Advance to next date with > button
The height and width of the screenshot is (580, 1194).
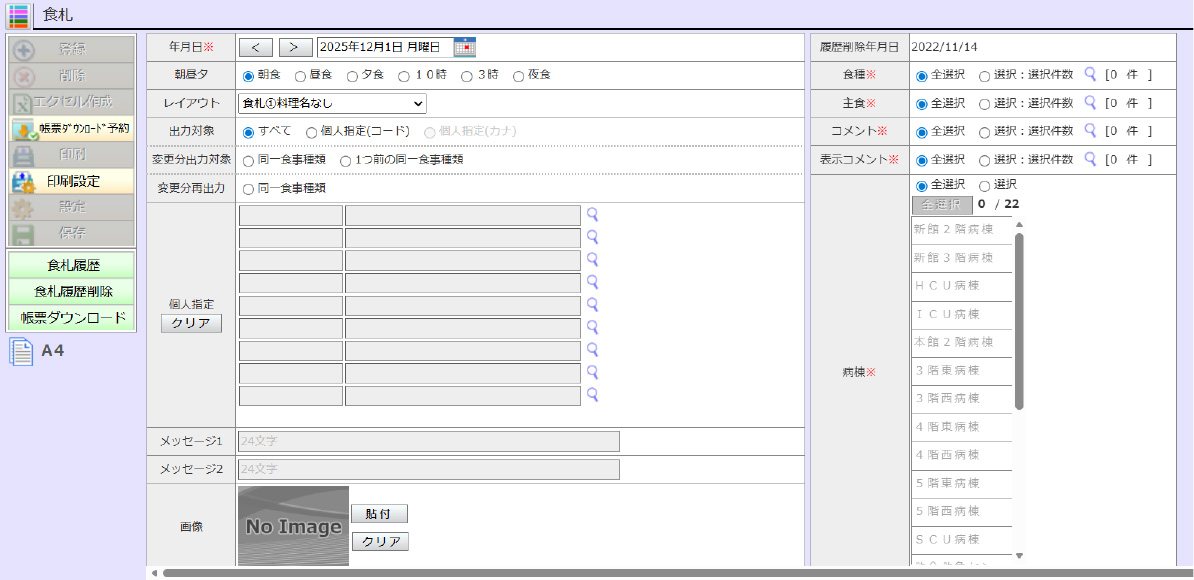[295, 47]
